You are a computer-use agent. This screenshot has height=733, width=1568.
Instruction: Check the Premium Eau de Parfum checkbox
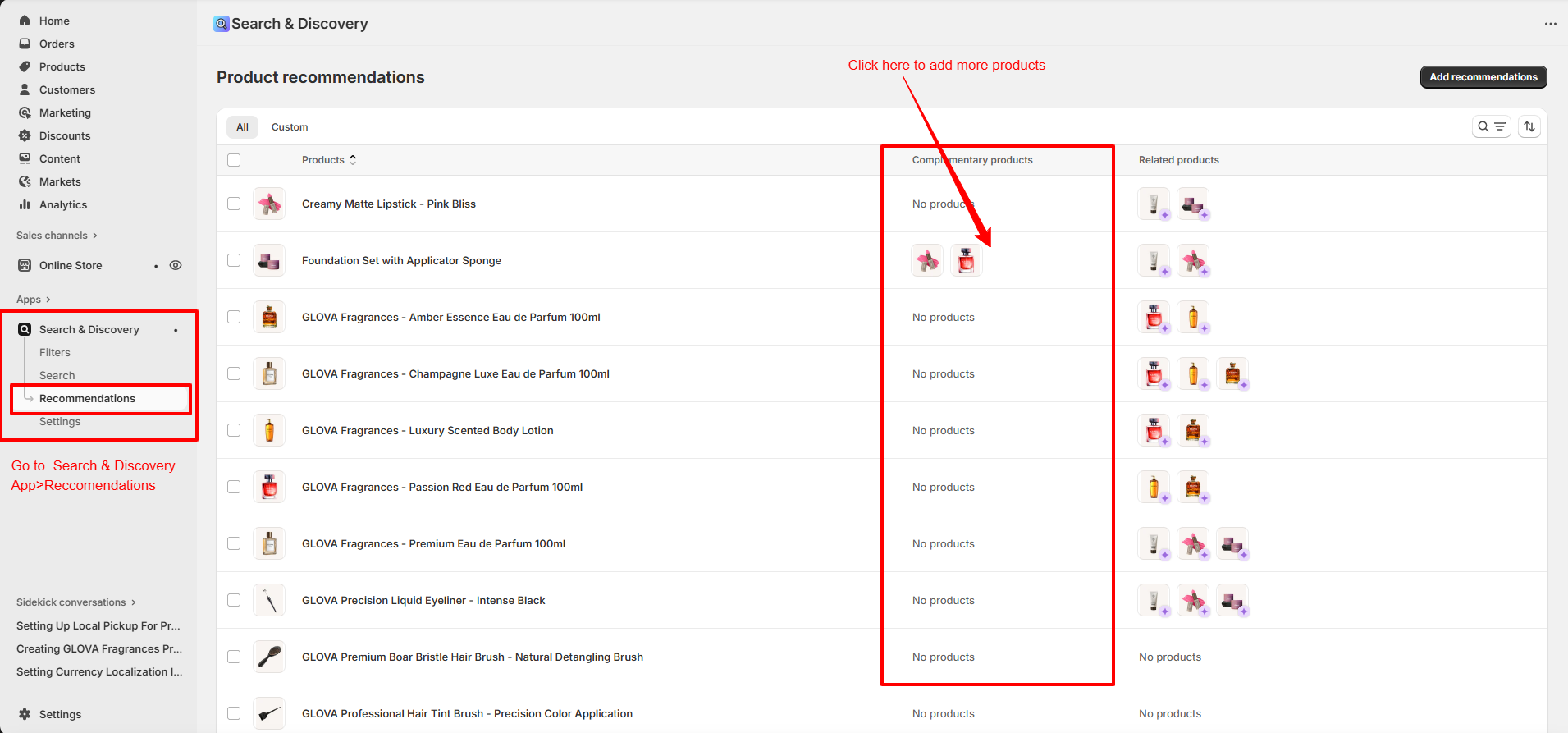[234, 543]
